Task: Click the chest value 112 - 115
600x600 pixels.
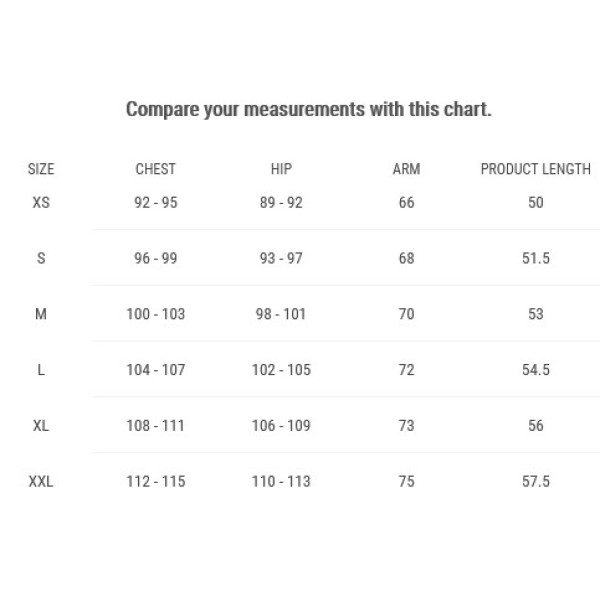Action: tap(156, 481)
